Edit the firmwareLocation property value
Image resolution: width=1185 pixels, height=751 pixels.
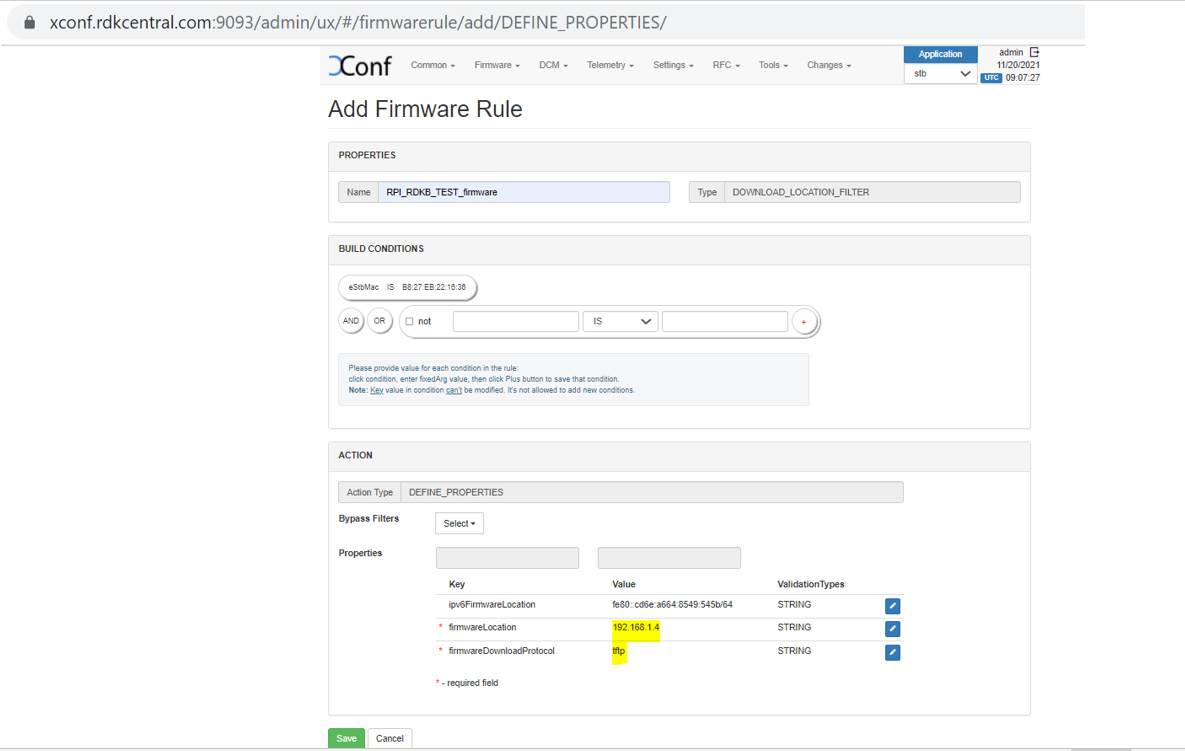[x=892, y=629]
